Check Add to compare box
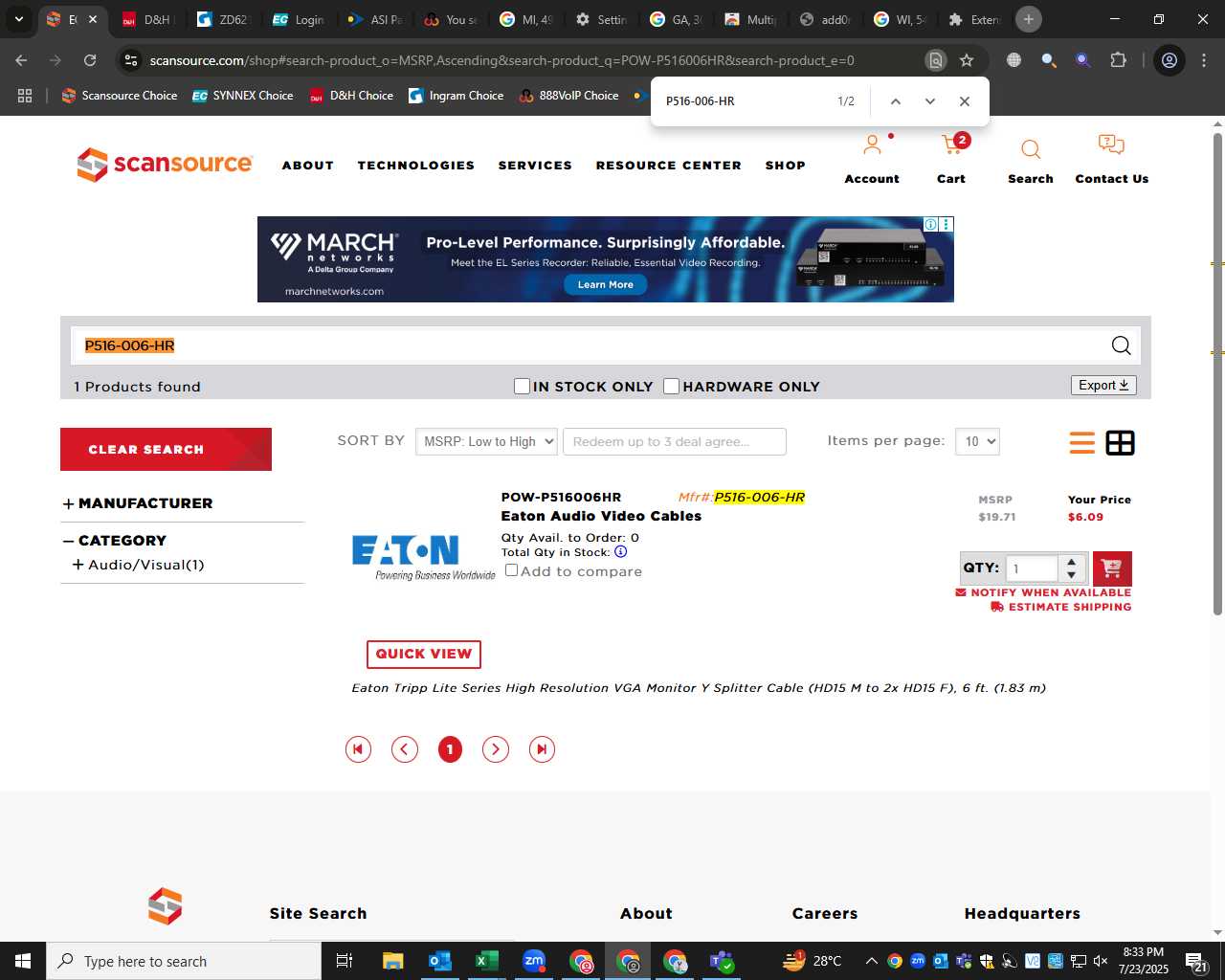 (512, 570)
